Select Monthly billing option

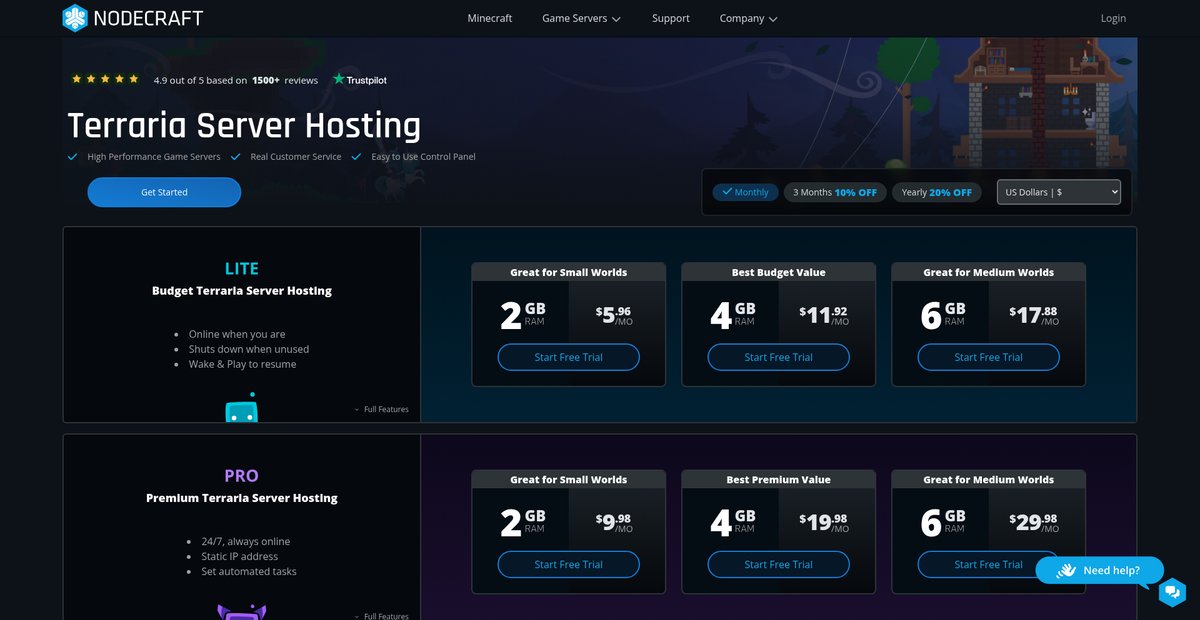point(745,192)
